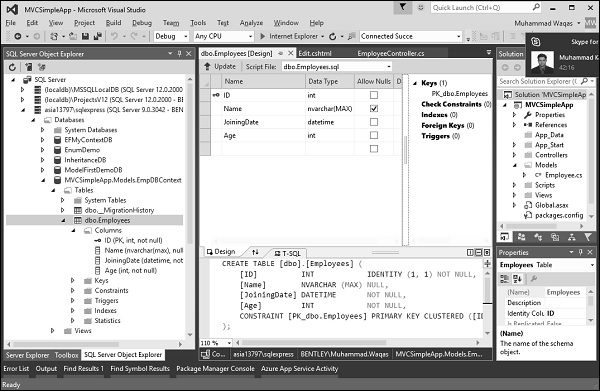This screenshot has width=600, height=391.
Task: Switch to the T-SQL pane tab
Action: click(288, 253)
